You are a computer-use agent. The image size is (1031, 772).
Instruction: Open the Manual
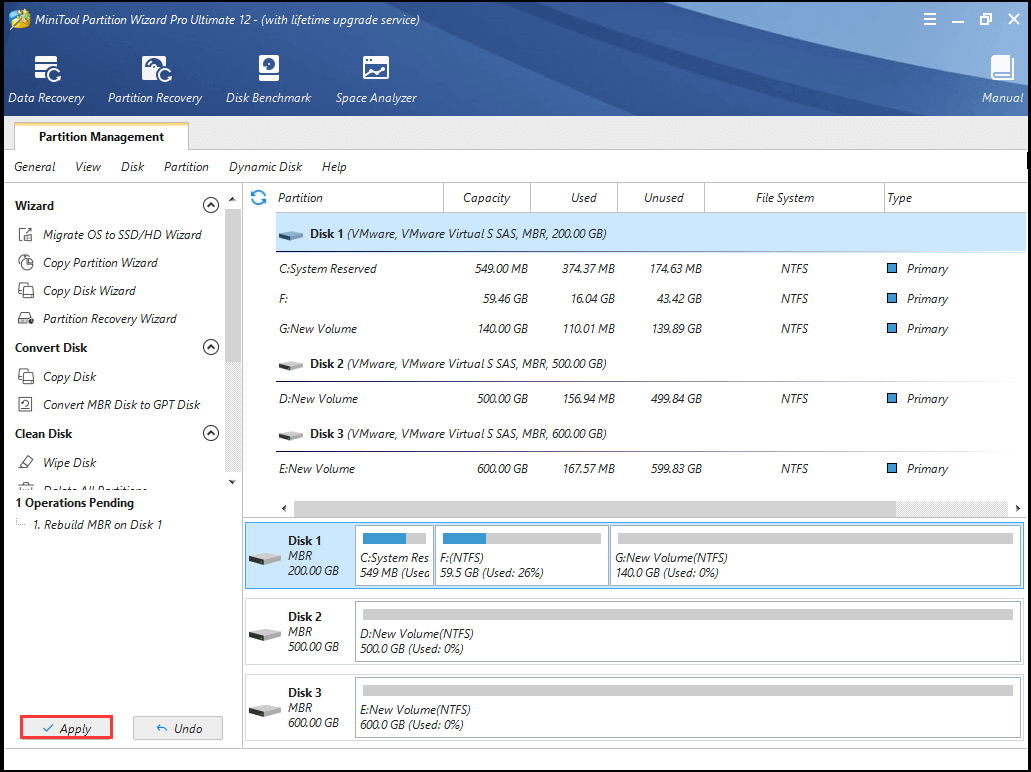pyautogui.click(x=1001, y=78)
